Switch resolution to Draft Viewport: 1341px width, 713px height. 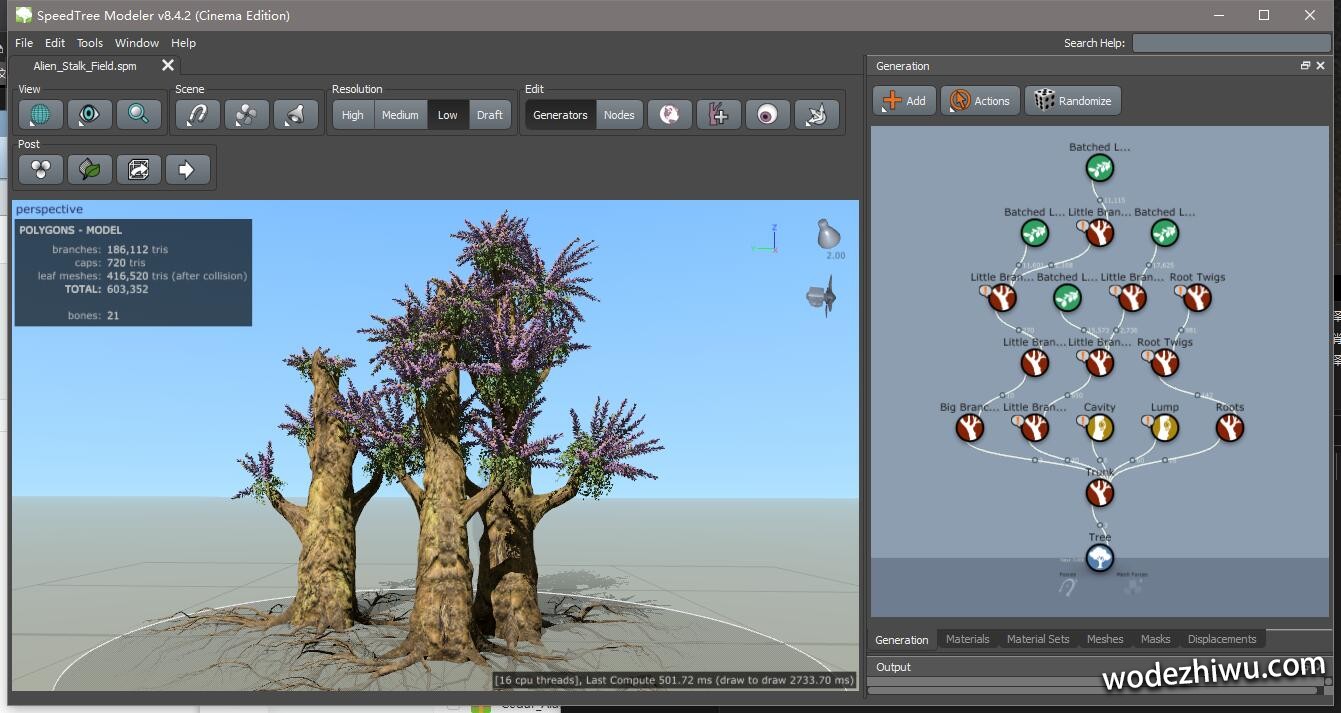point(490,115)
